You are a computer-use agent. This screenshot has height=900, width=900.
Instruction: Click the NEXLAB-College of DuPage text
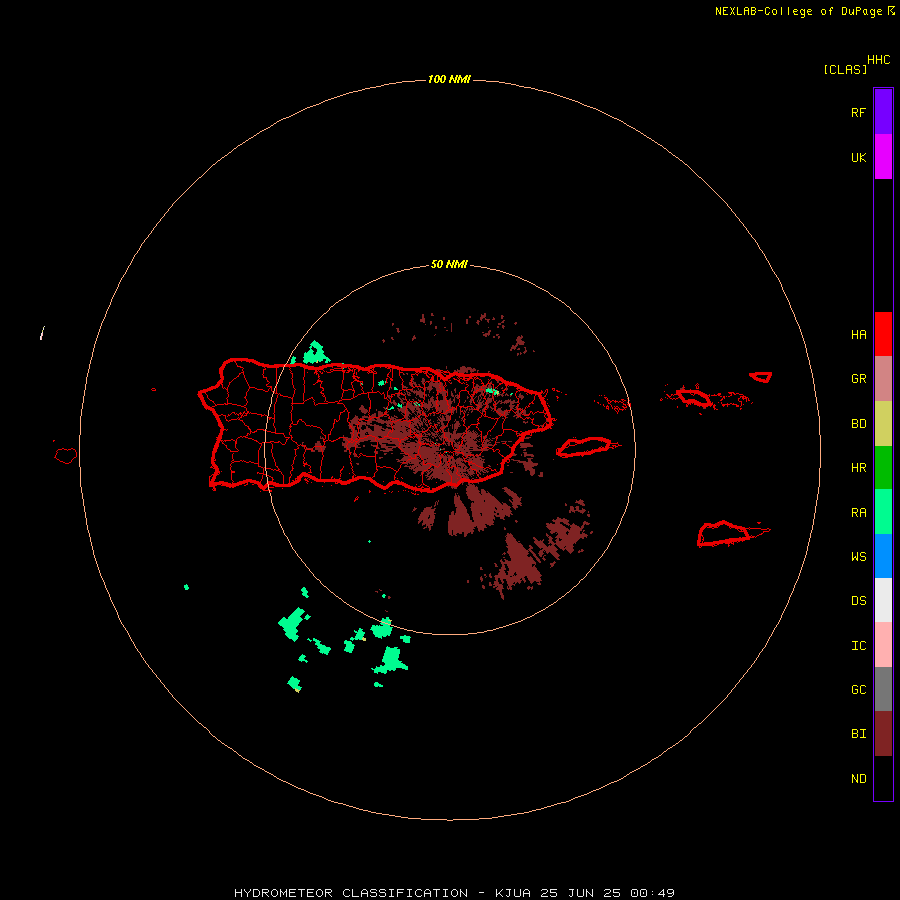tap(798, 11)
